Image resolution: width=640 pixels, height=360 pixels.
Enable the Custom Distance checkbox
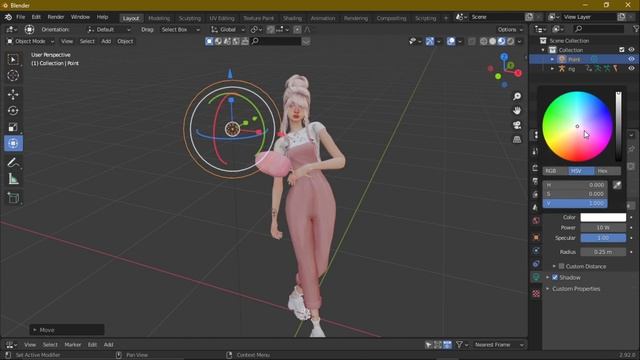click(562, 267)
